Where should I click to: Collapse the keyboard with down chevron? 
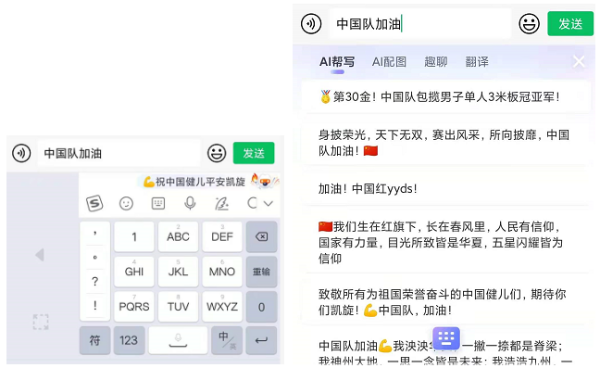(x=269, y=204)
